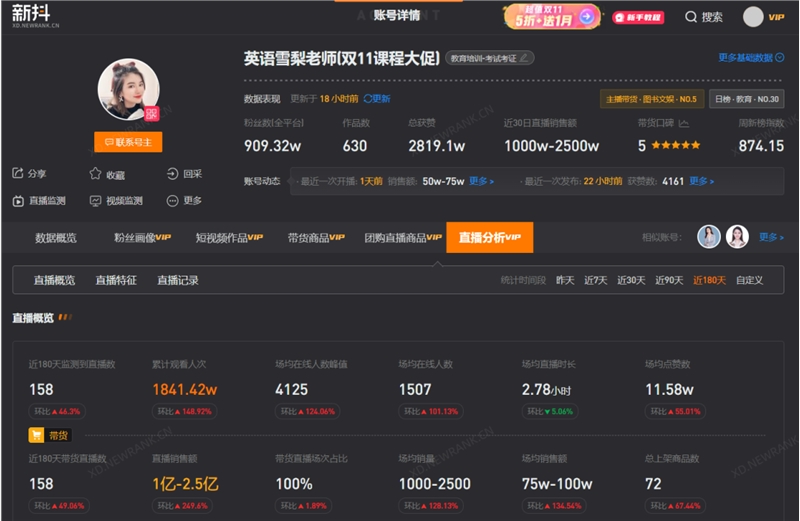
Task: Open the user avatar in header
Action: [x=753, y=17]
